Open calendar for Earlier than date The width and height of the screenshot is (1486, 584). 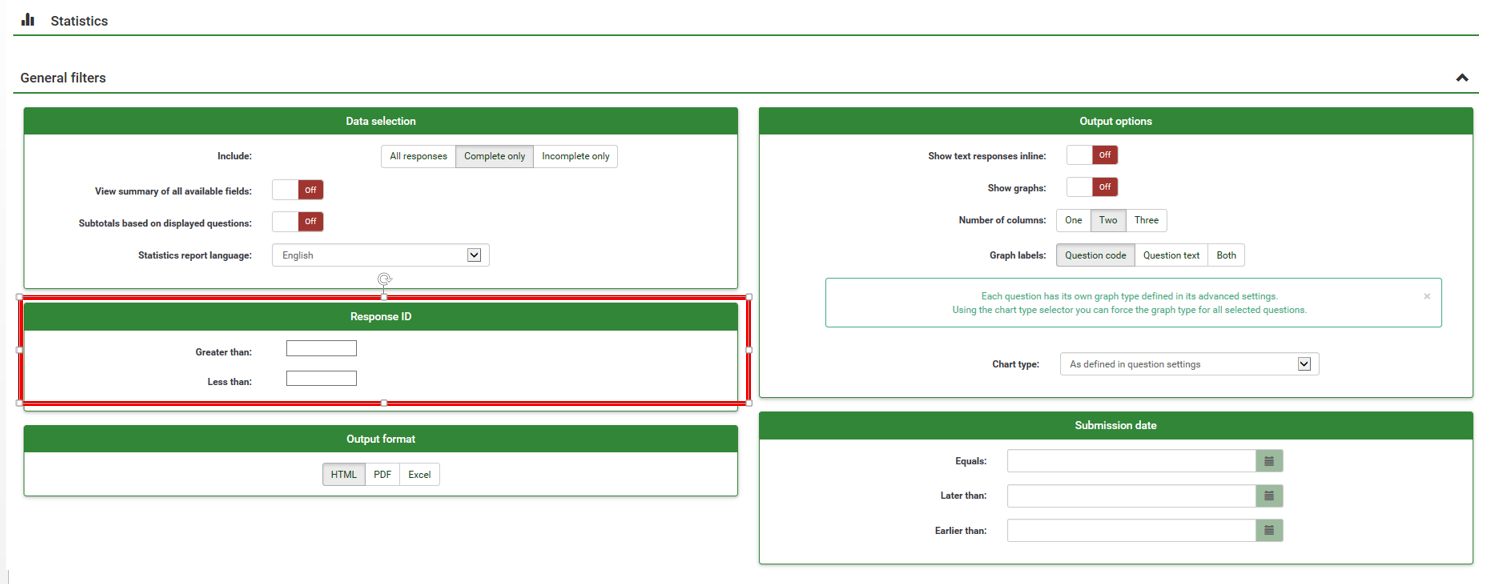[x=1269, y=530]
